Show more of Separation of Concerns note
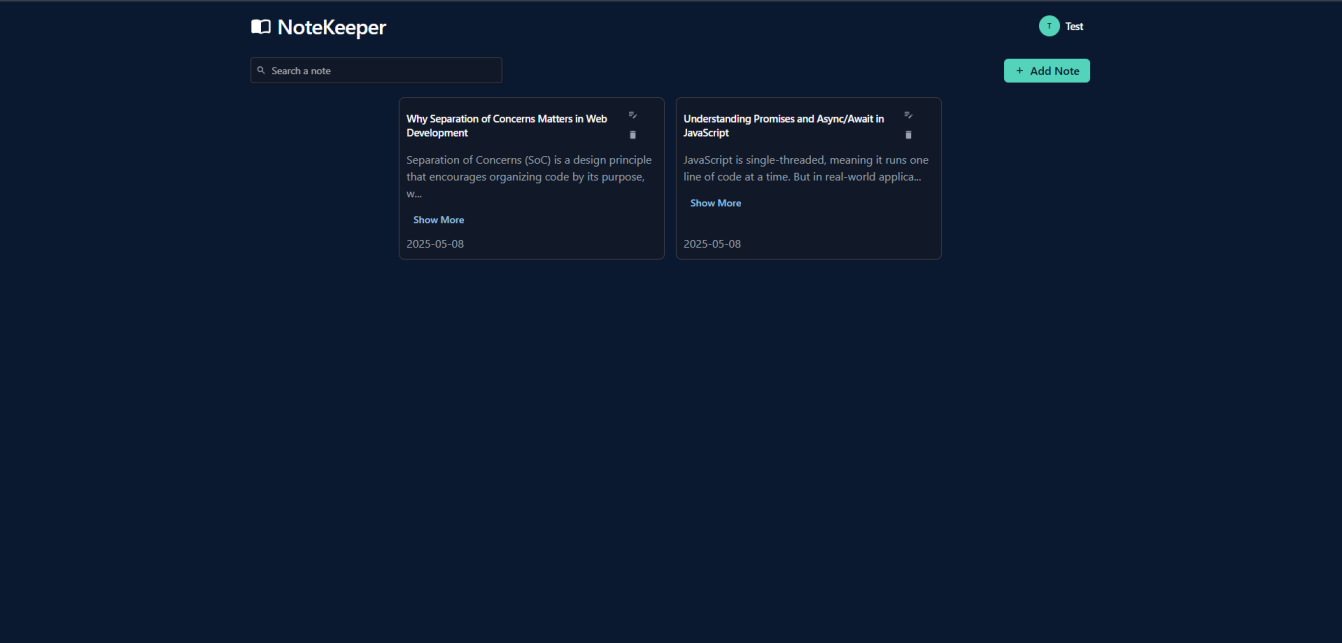 pyautogui.click(x=439, y=220)
